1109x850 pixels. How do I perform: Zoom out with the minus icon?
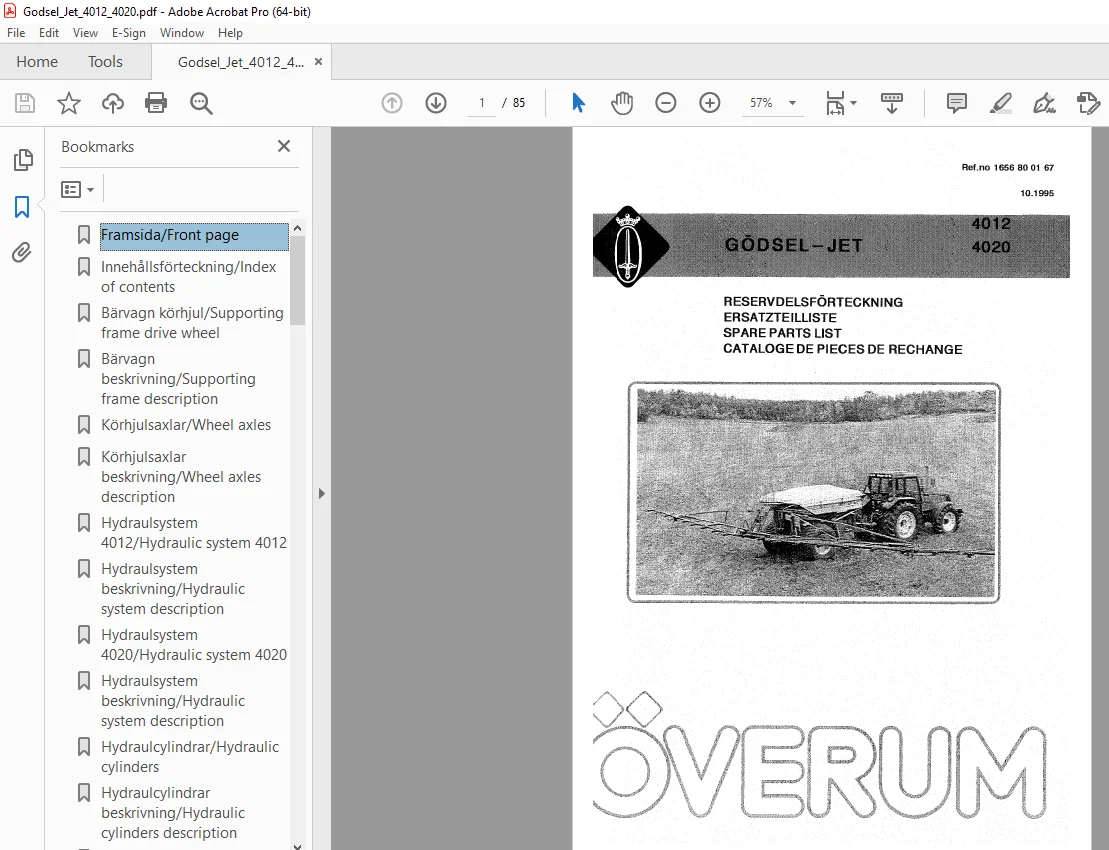coord(666,103)
